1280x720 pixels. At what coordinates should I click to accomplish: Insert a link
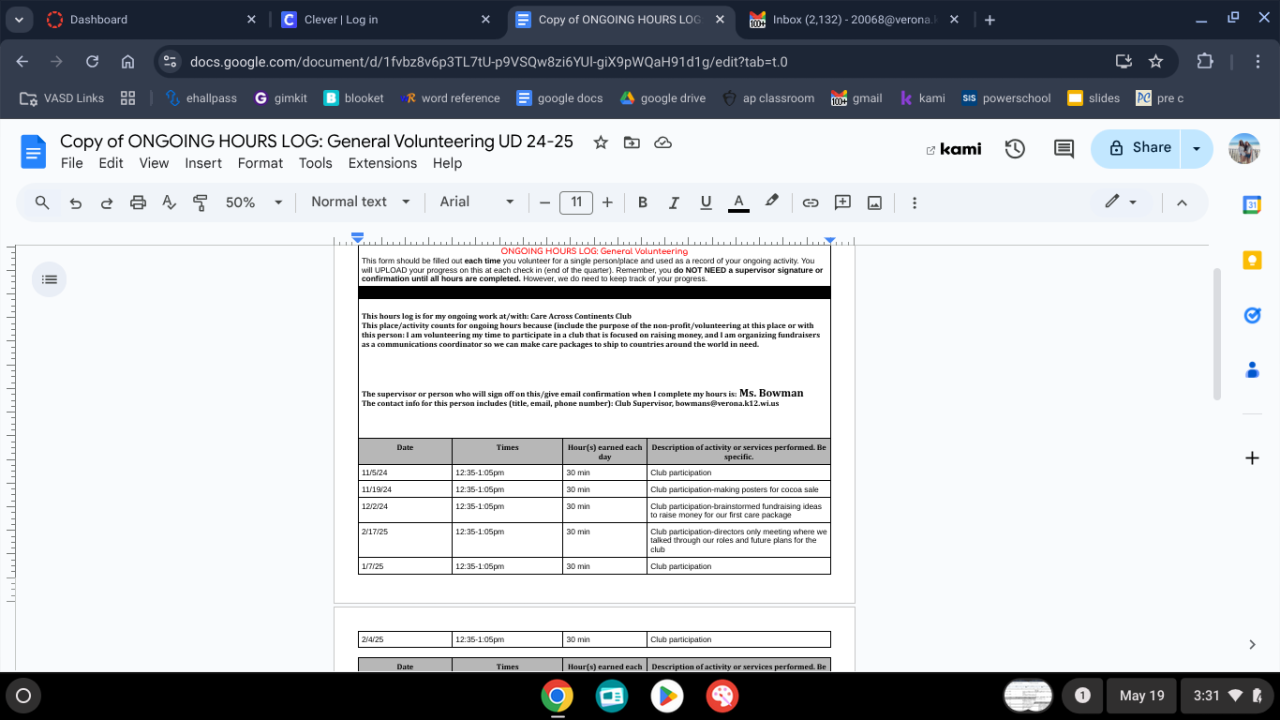811,202
